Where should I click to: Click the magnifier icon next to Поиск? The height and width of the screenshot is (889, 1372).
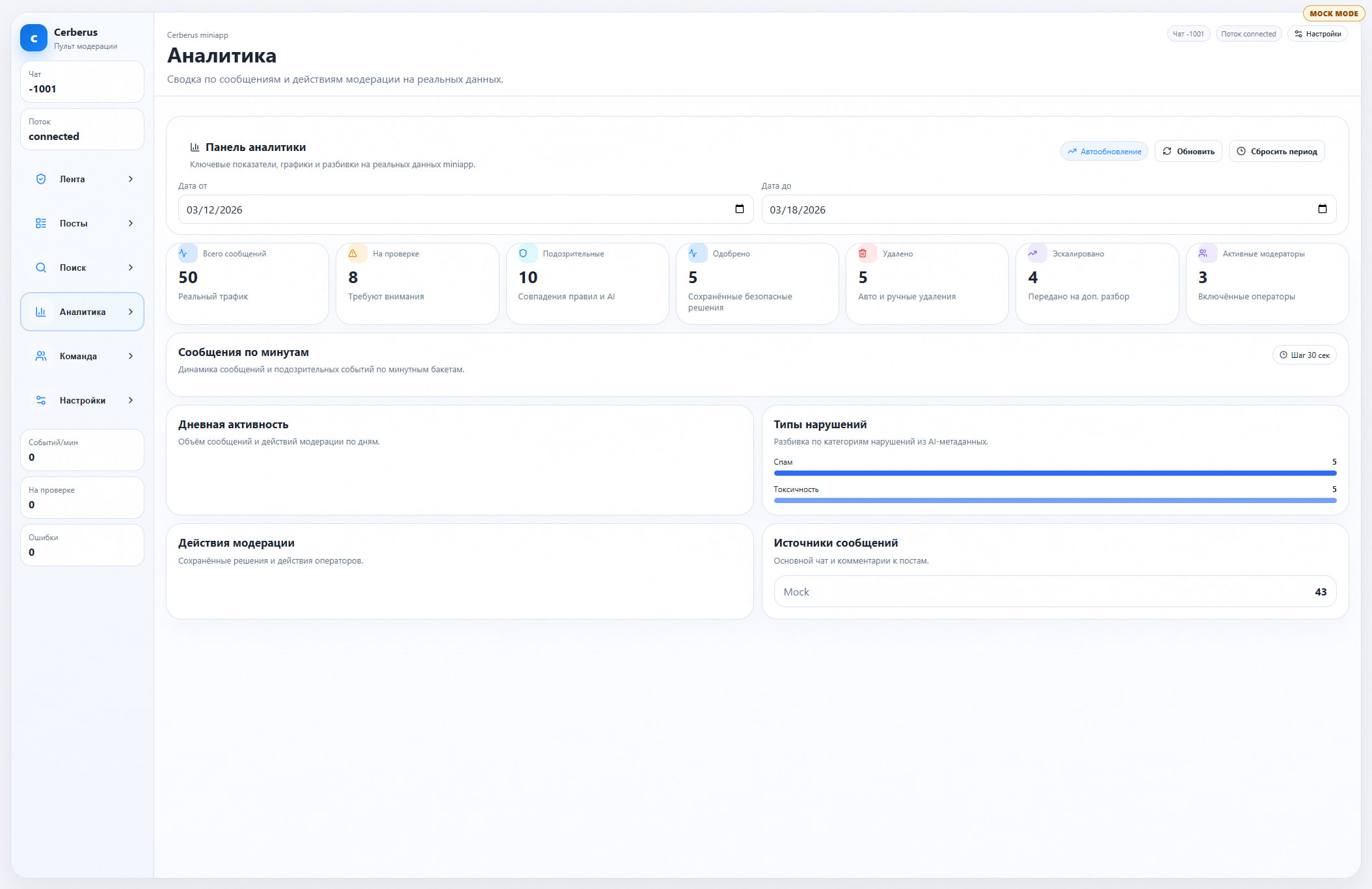coord(41,267)
